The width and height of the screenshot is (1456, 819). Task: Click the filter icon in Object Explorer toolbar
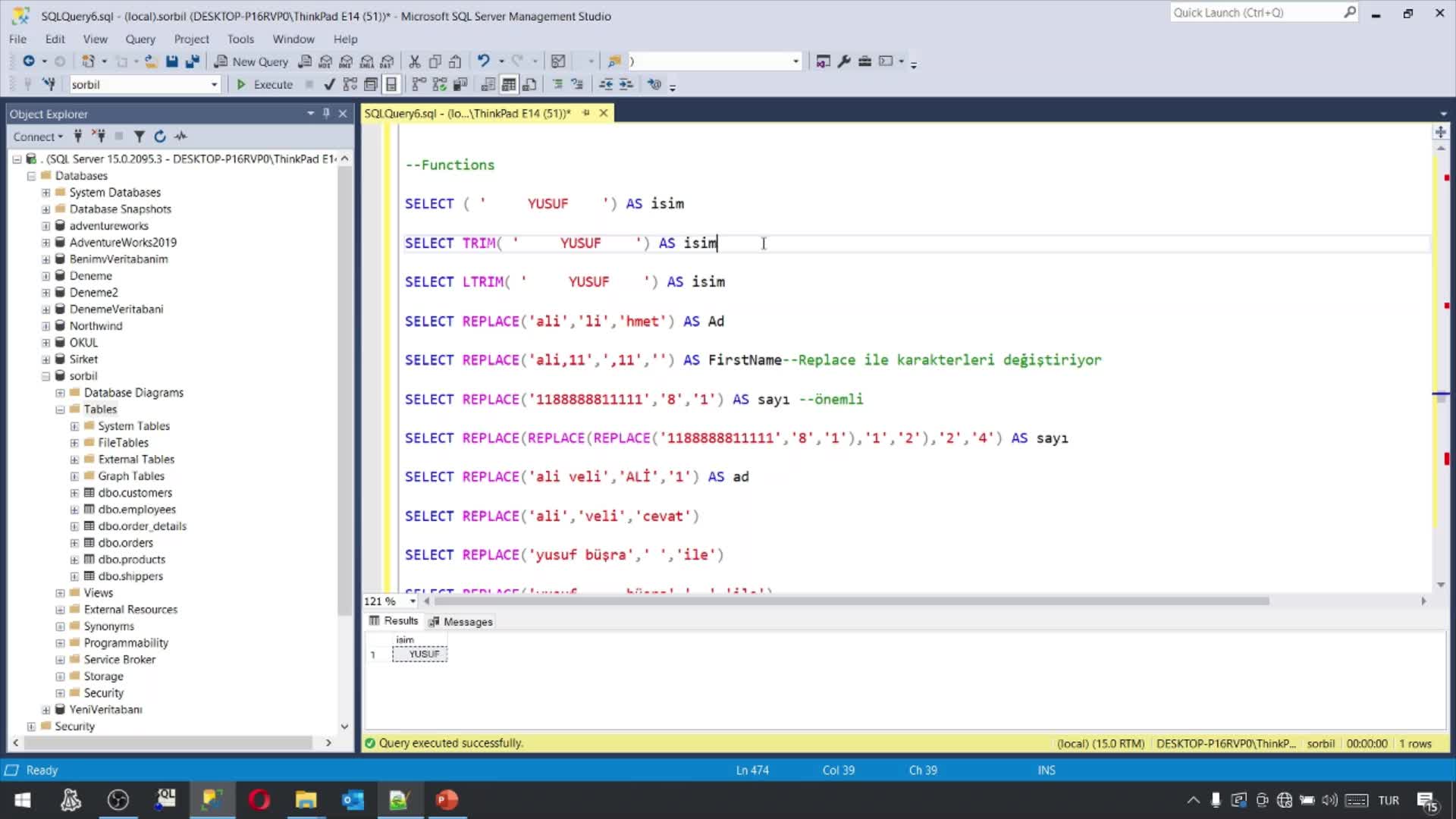tap(140, 135)
